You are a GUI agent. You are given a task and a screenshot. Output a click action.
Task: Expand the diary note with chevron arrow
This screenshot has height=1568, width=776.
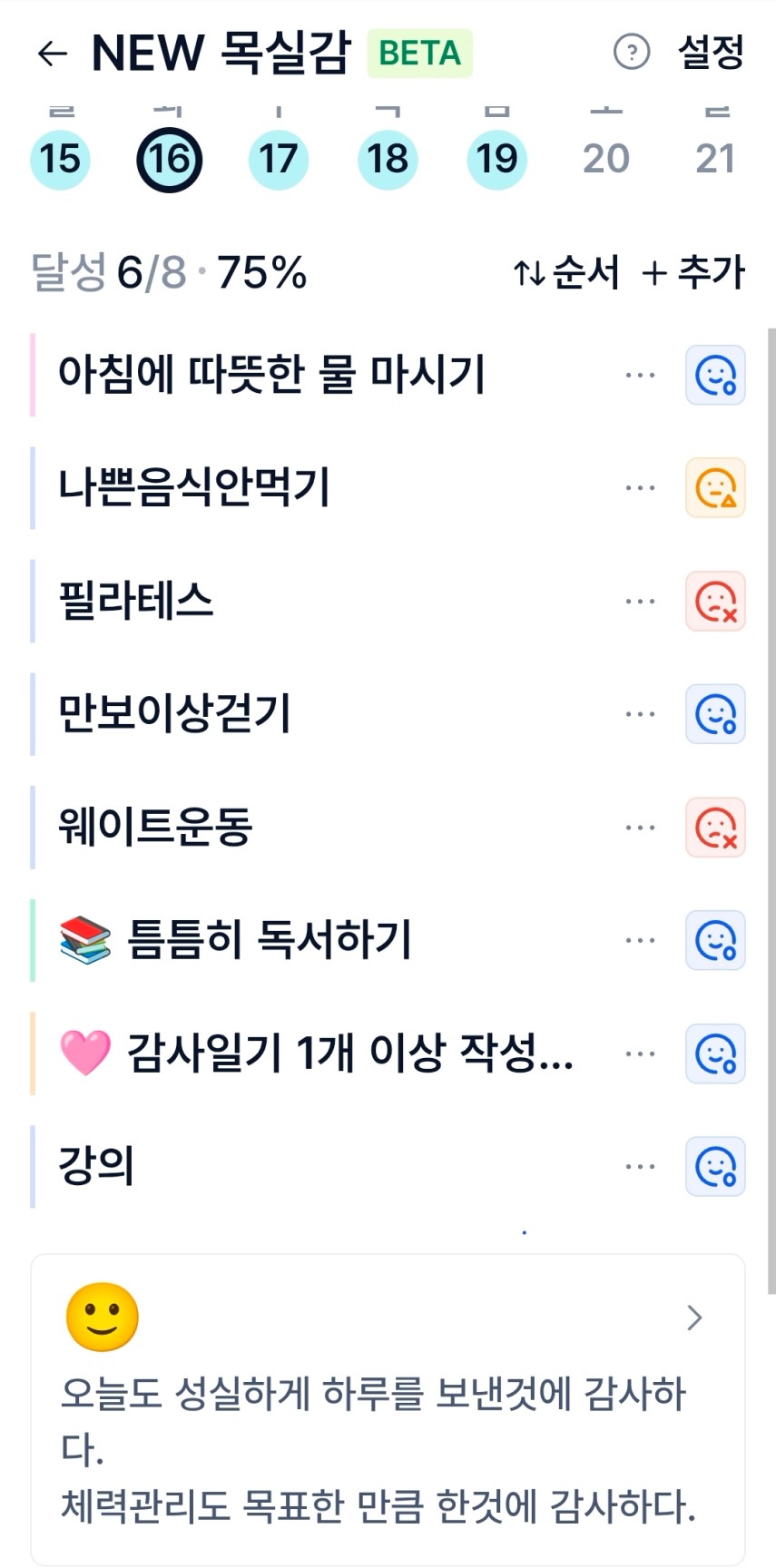694,1318
